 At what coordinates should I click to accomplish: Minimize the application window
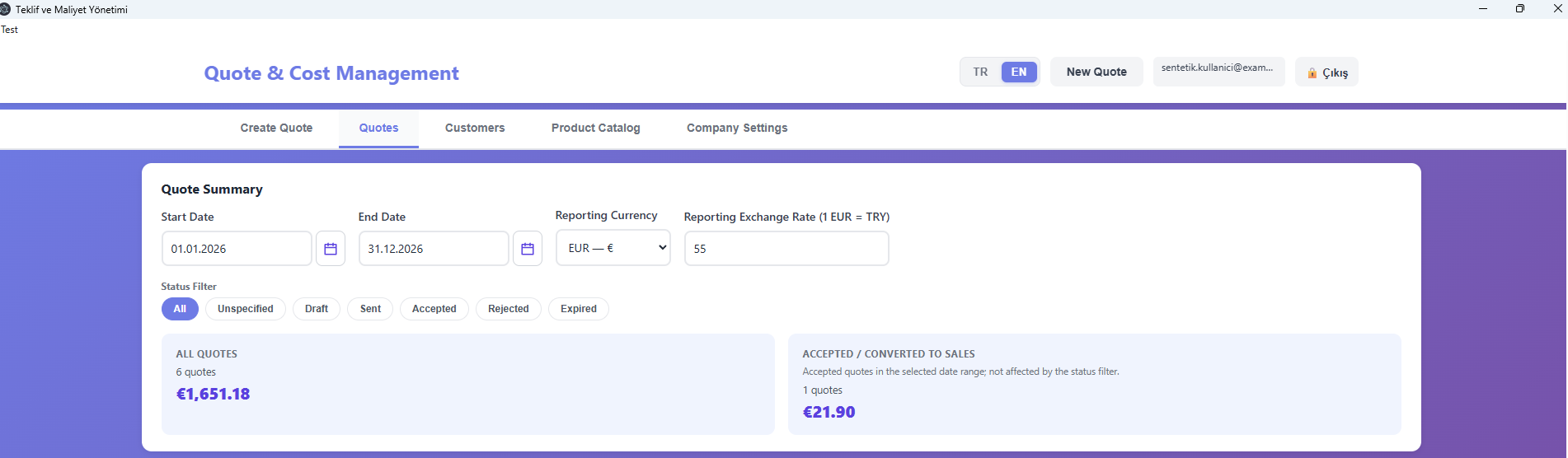click(1482, 9)
